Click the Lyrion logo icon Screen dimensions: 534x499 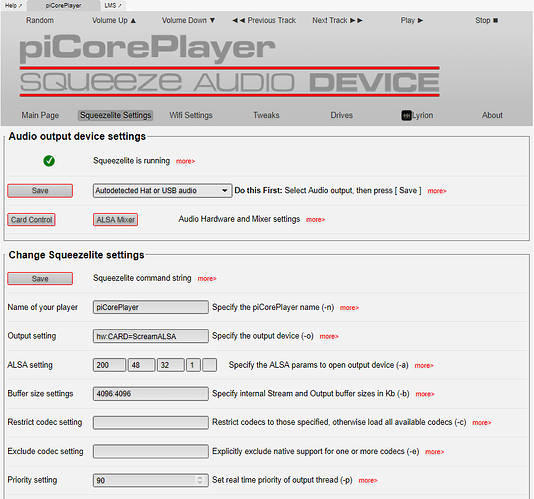coord(406,115)
